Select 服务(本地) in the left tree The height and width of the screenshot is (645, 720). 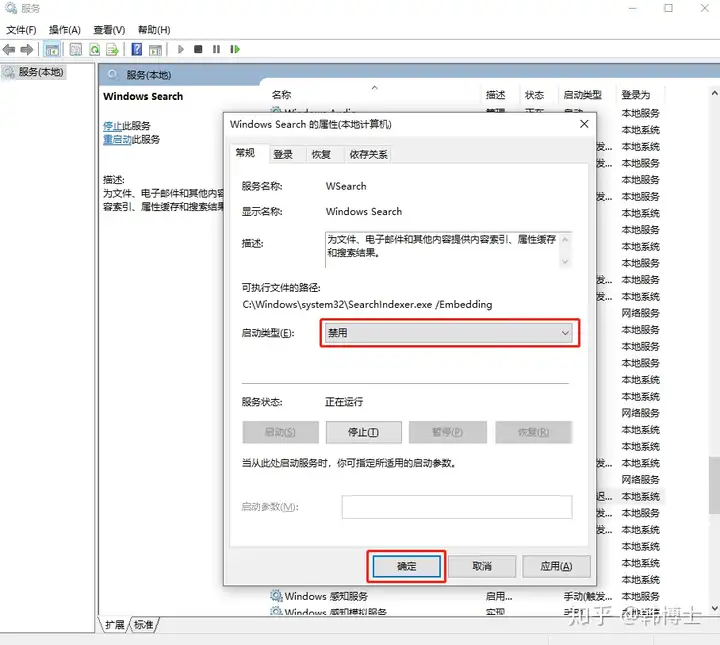(x=40, y=72)
